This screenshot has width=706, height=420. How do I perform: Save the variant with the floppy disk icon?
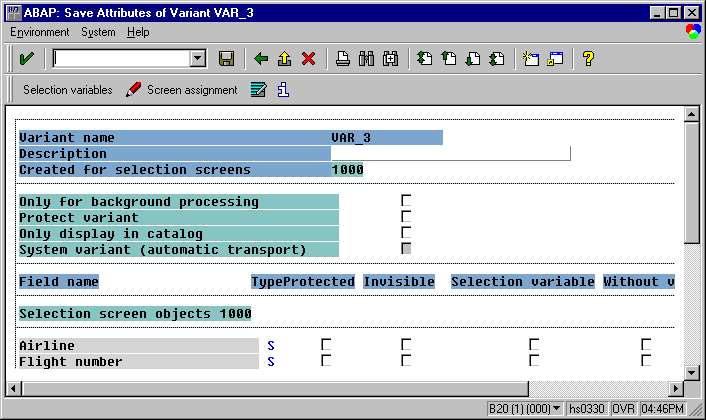click(x=226, y=59)
